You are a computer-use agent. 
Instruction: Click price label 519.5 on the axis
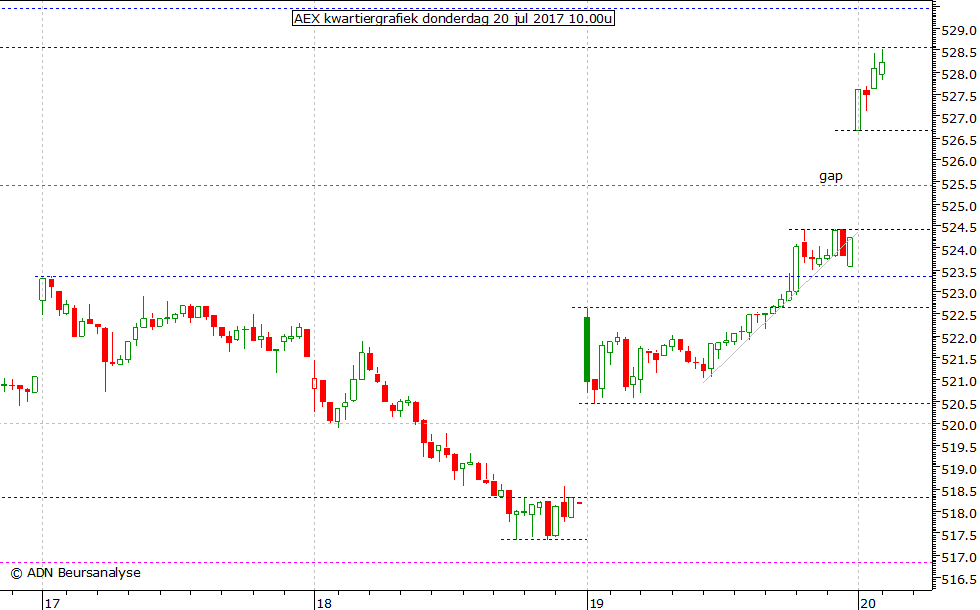tap(959, 448)
